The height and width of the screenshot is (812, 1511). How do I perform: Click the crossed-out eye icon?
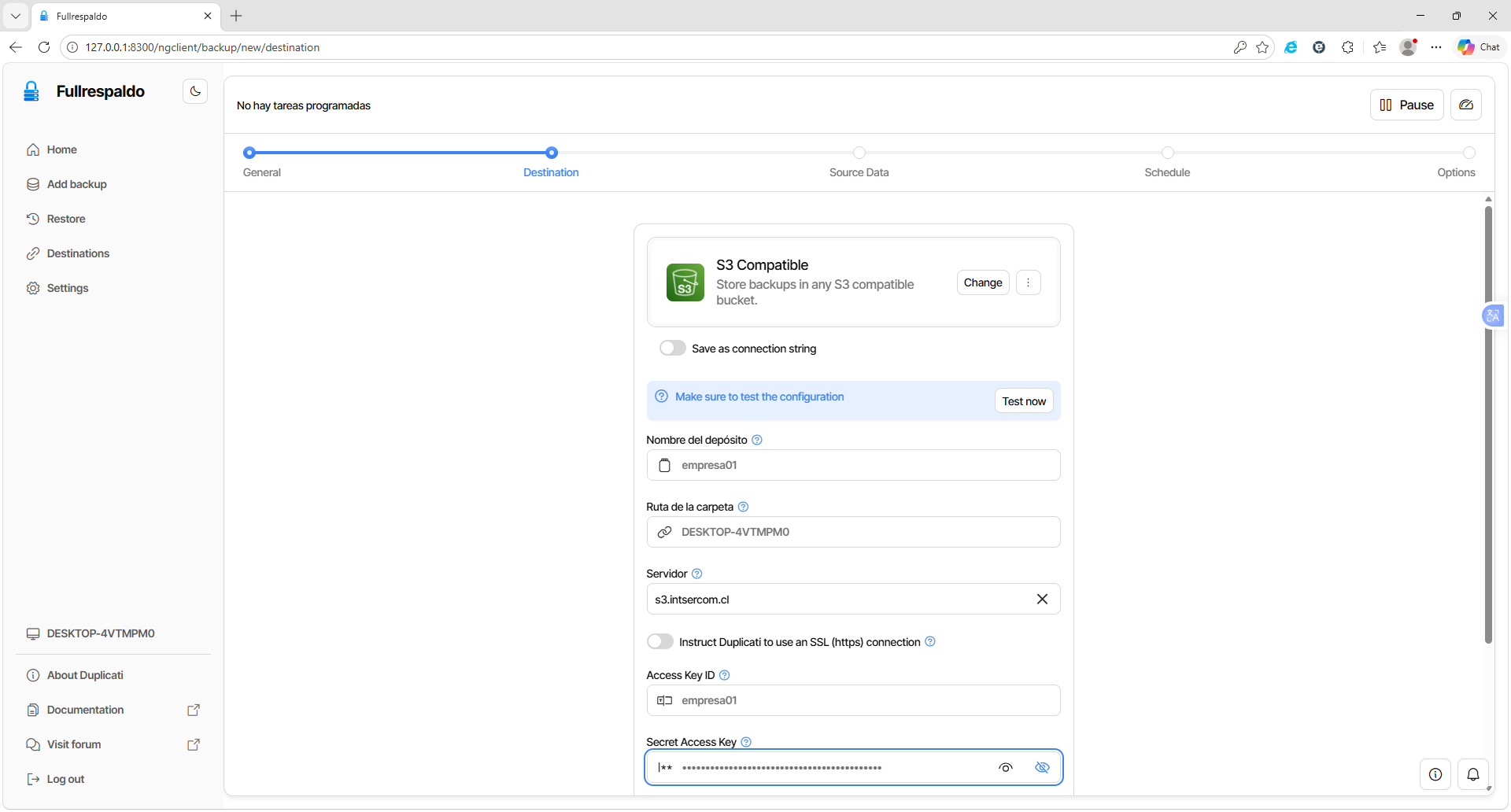(1042, 767)
